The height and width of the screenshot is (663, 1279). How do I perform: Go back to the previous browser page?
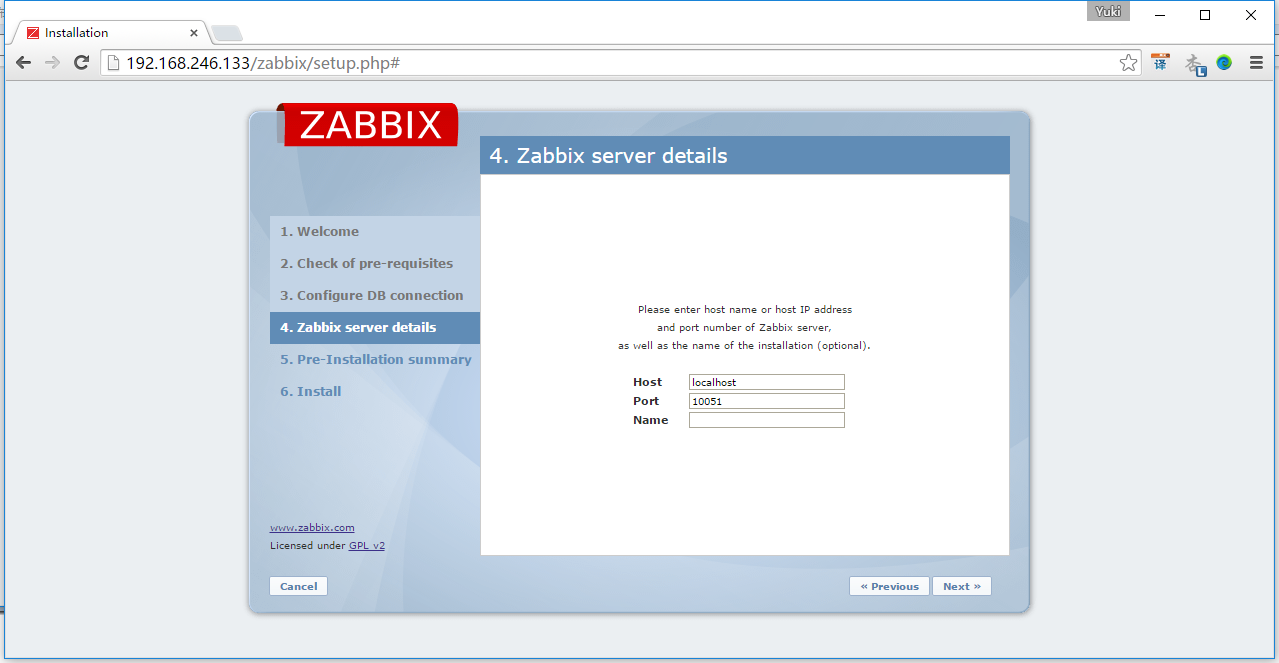24,63
